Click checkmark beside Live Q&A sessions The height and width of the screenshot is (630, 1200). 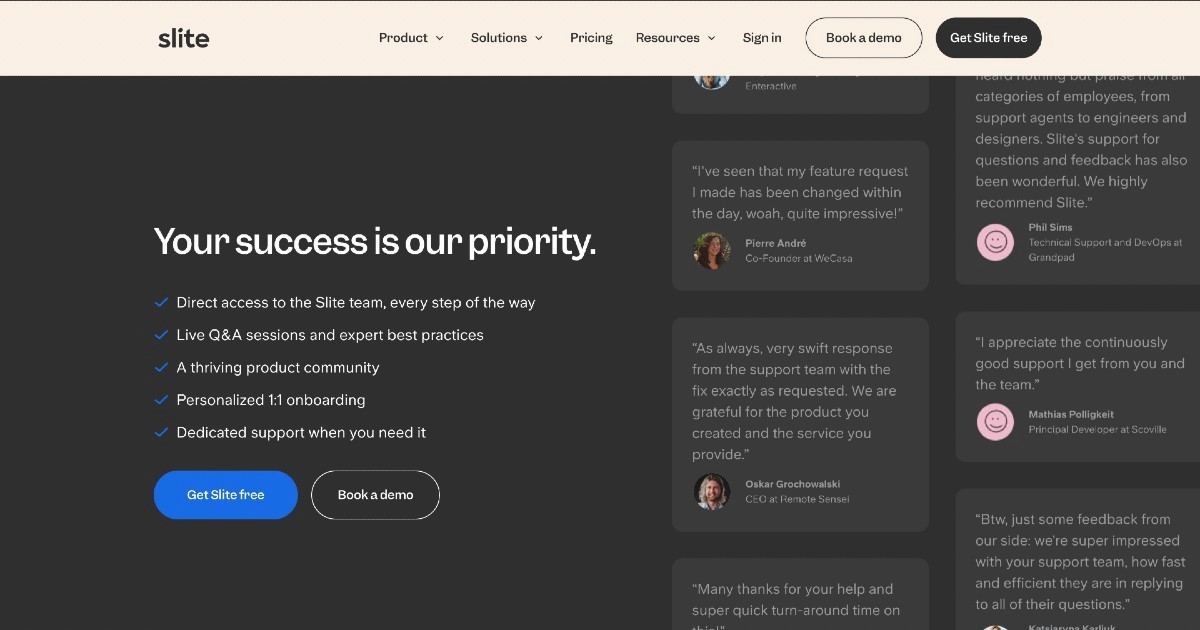tap(161, 335)
